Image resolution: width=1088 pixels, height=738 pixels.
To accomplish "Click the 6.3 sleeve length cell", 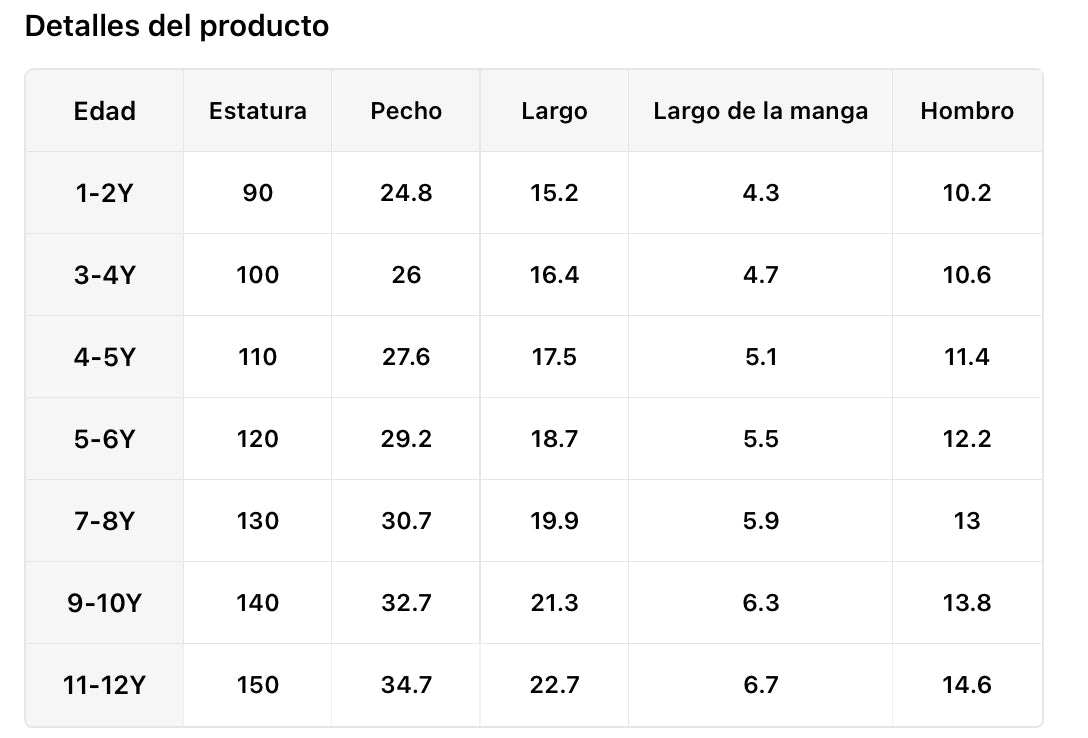I will point(761,603).
